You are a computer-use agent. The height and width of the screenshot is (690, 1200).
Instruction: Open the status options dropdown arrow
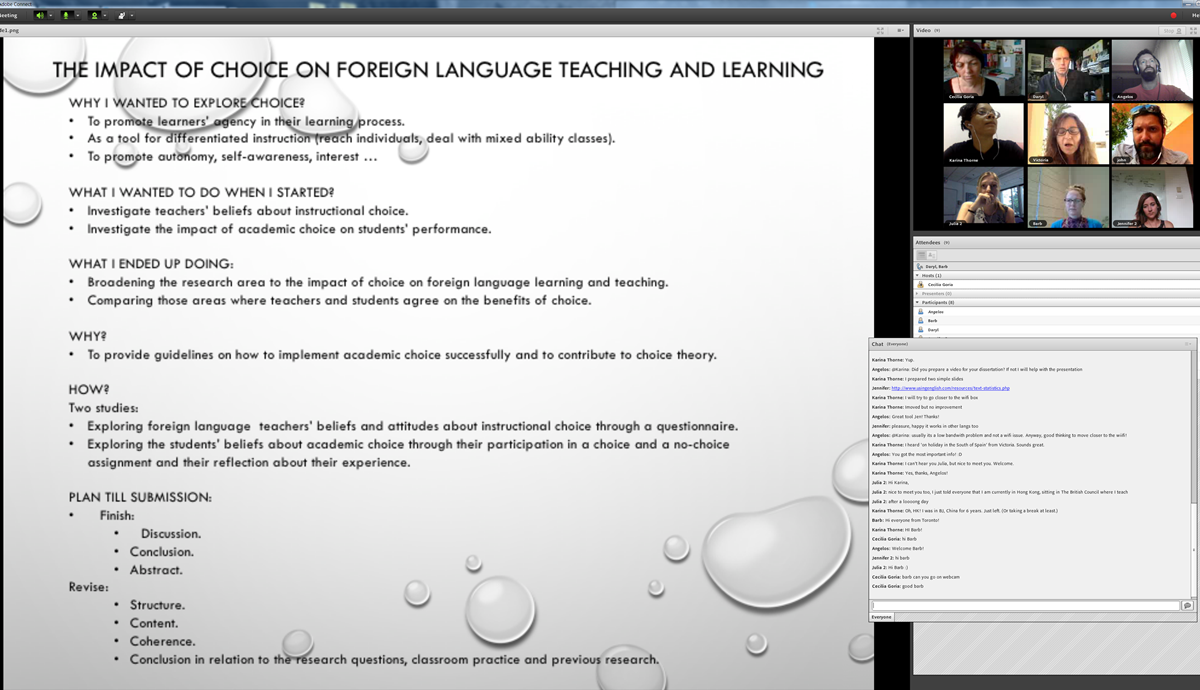[x=132, y=15]
